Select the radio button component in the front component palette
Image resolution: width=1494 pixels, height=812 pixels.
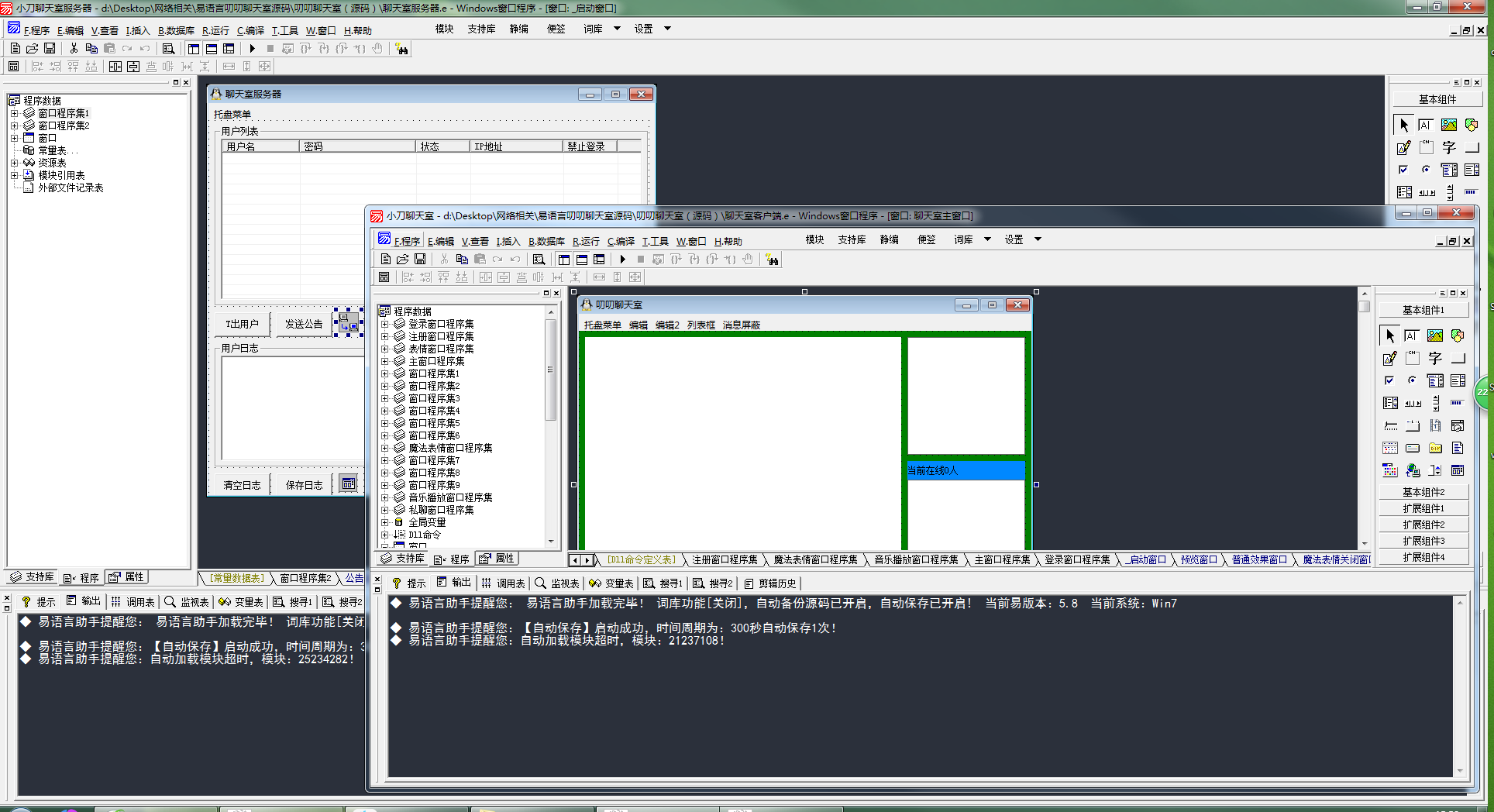tap(1413, 380)
